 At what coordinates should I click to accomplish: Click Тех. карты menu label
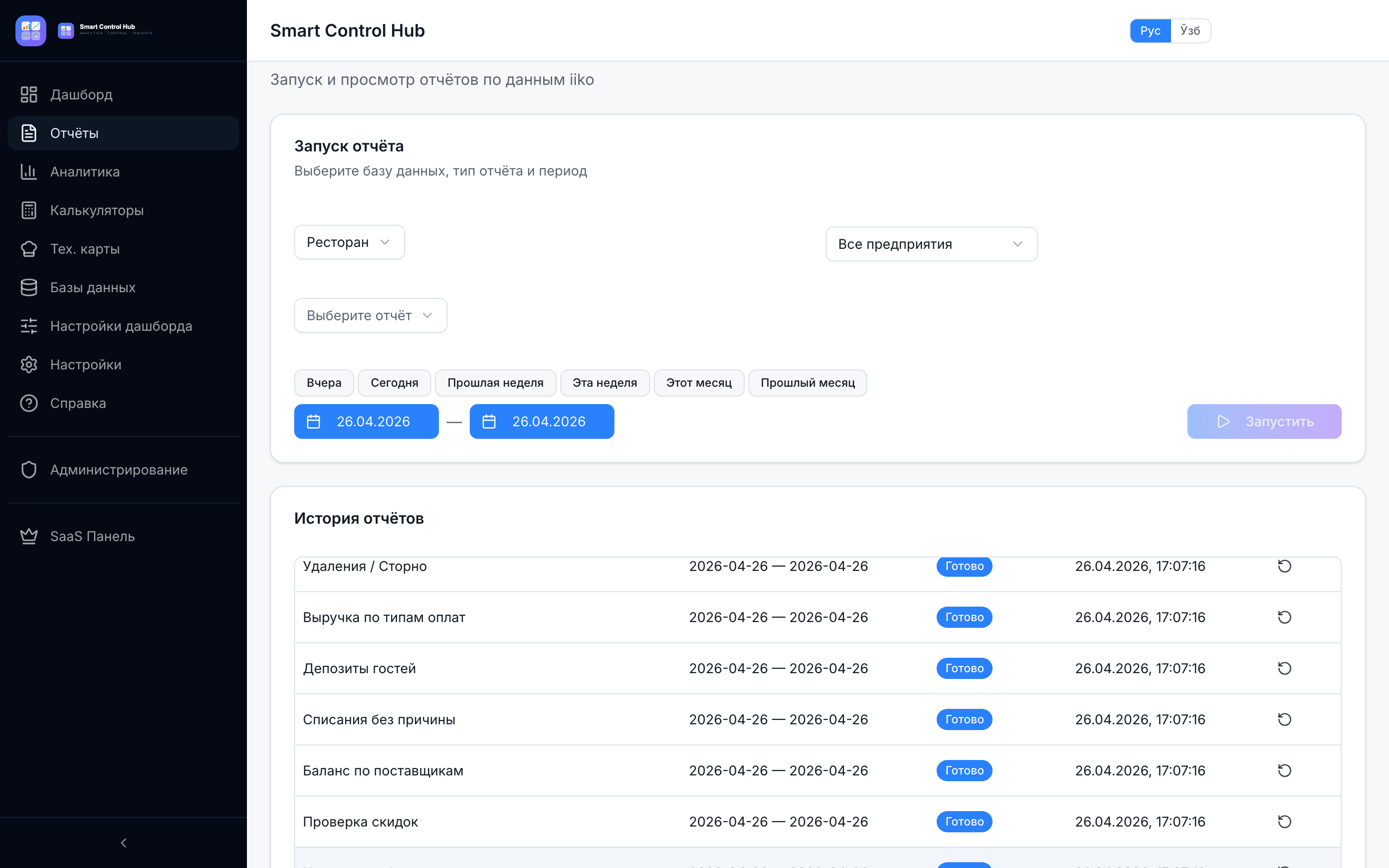coord(85,248)
